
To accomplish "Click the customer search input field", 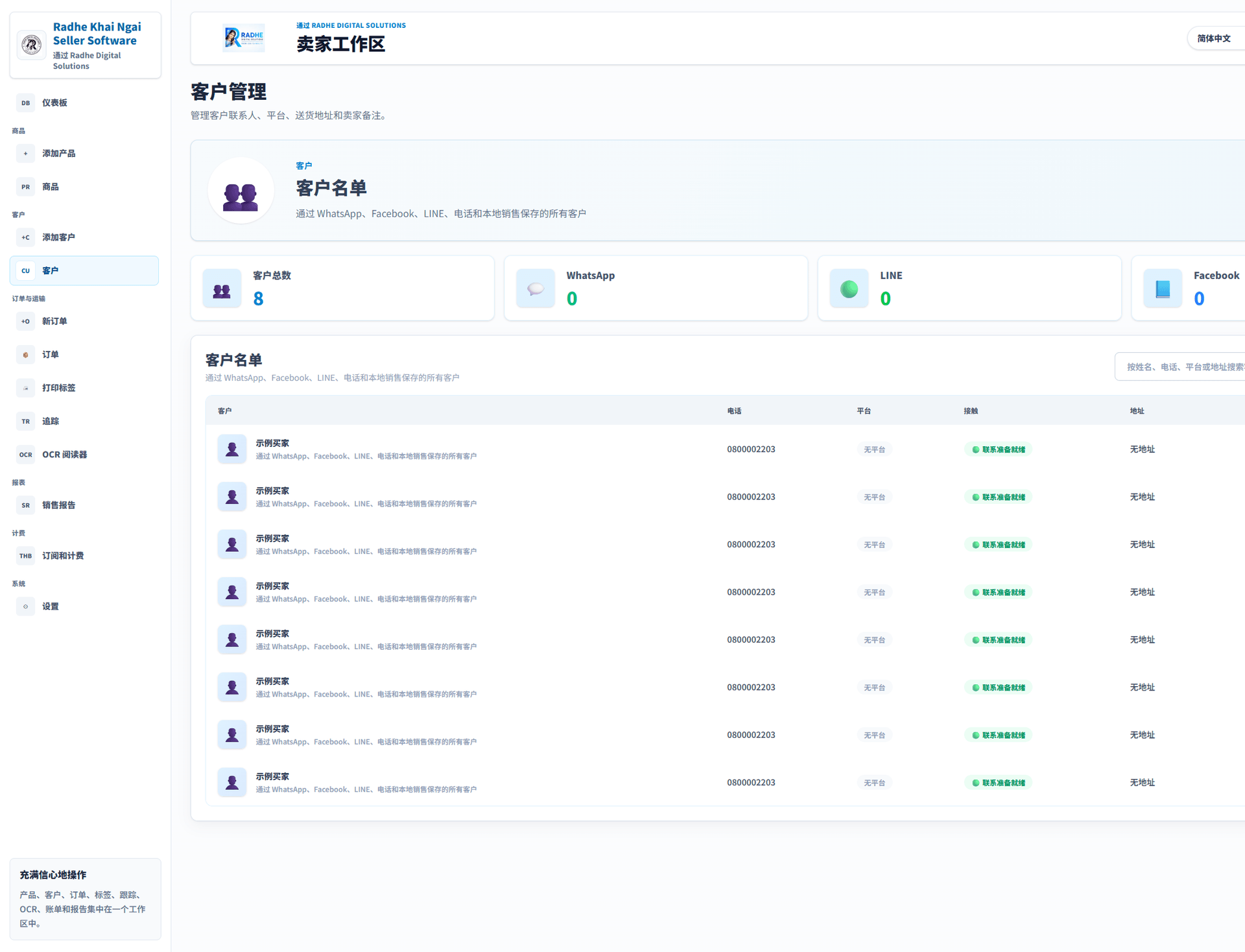I will pos(1180,367).
